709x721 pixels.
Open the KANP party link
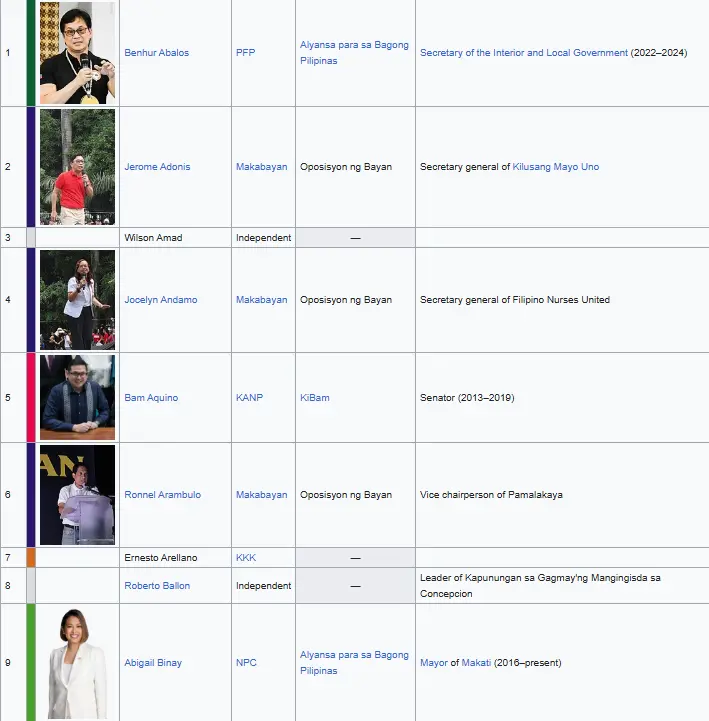tap(249, 397)
